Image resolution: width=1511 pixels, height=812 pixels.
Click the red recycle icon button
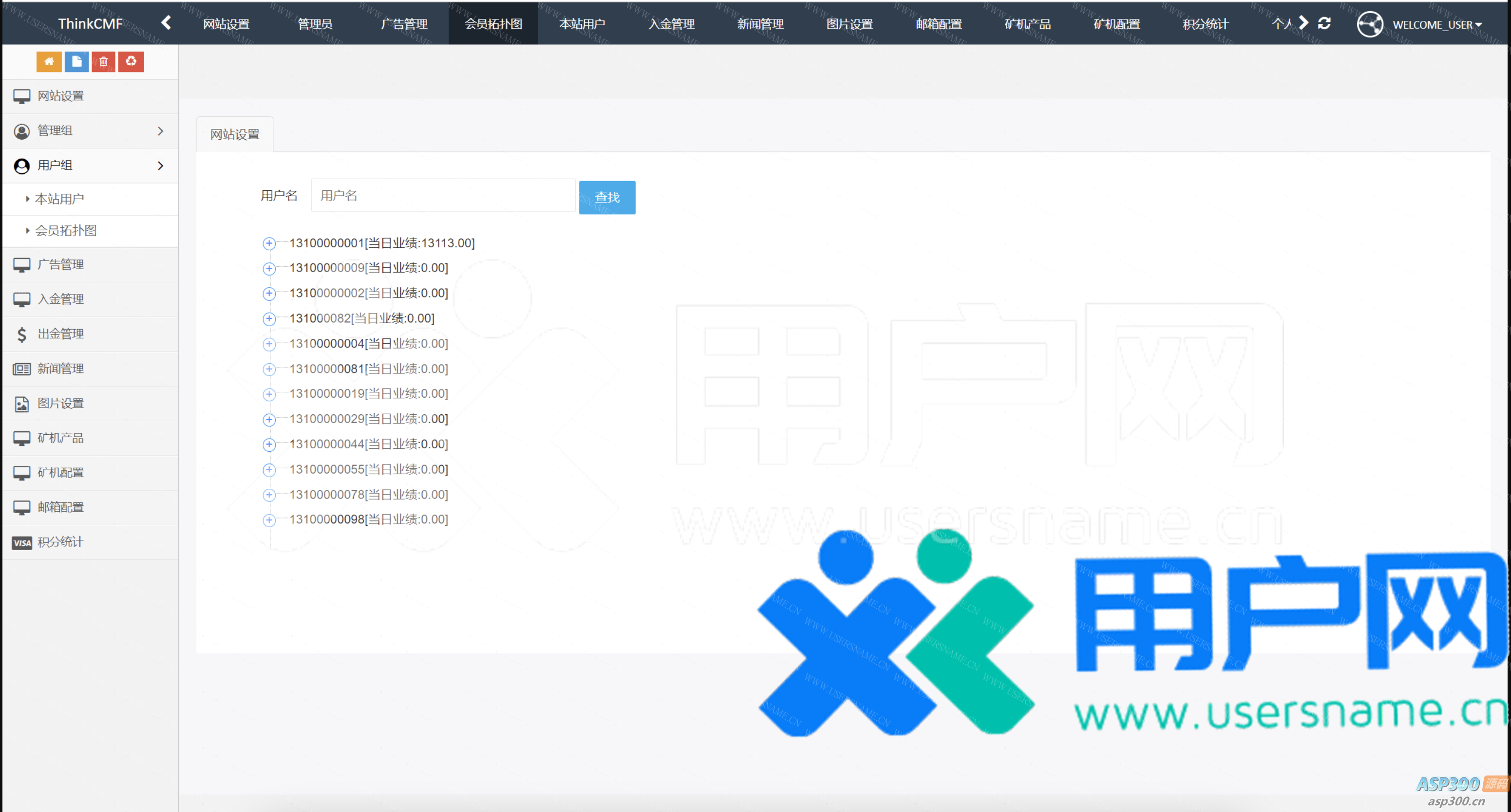point(131,61)
